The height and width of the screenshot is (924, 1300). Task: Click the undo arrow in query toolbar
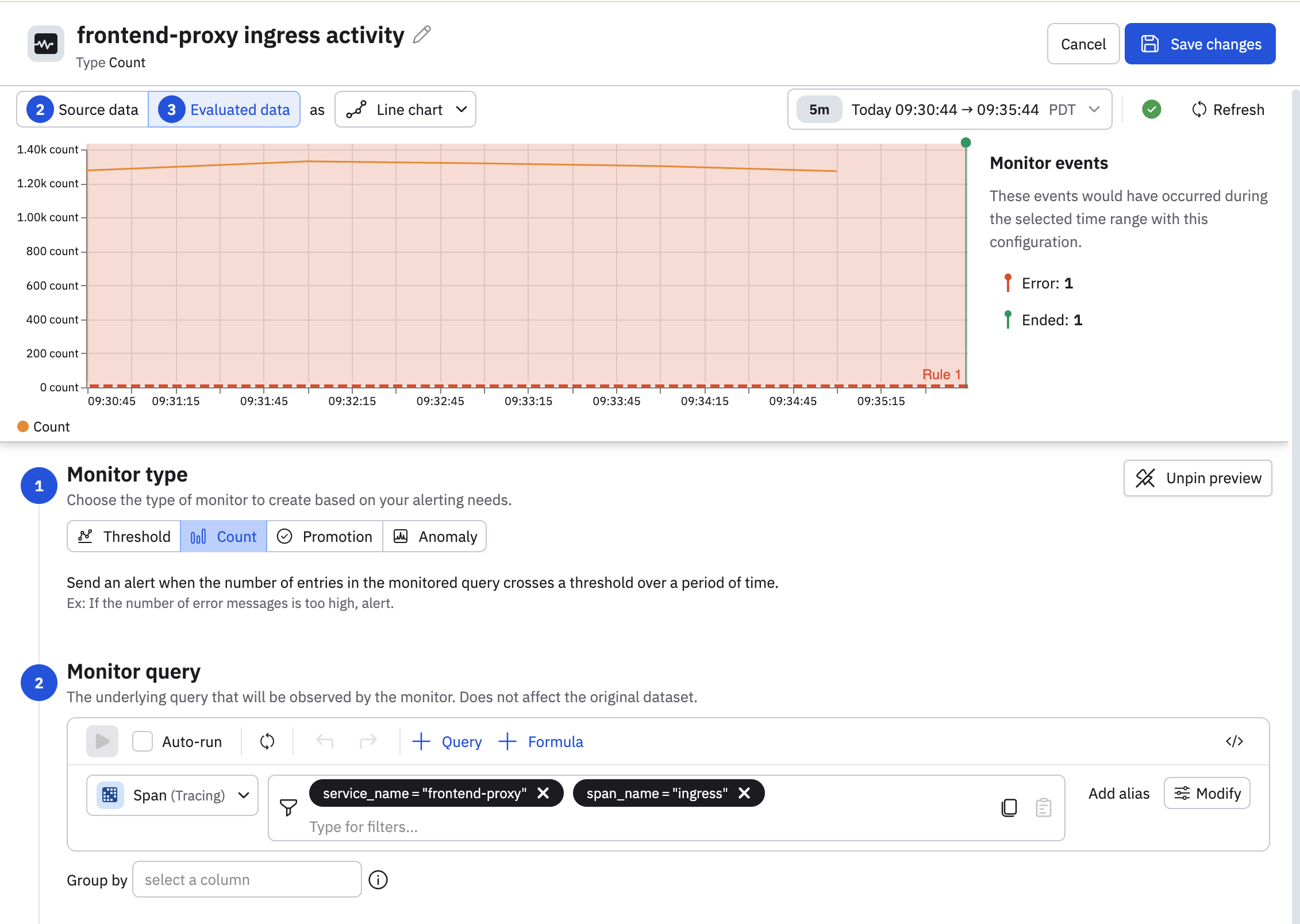[325, 741]
